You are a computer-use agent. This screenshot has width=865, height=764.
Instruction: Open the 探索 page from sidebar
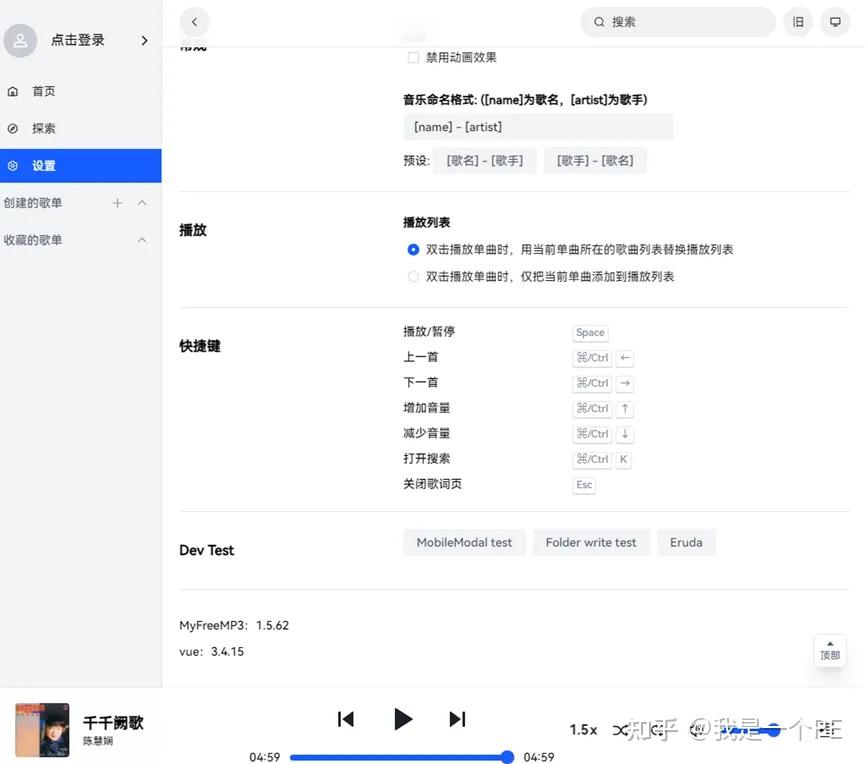pos(43,126)
